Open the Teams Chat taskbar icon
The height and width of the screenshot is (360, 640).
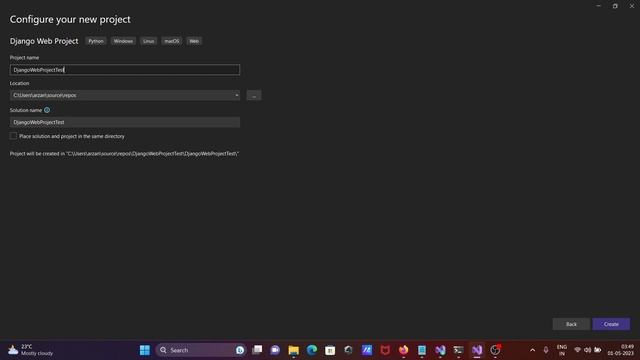click(275, 350)
